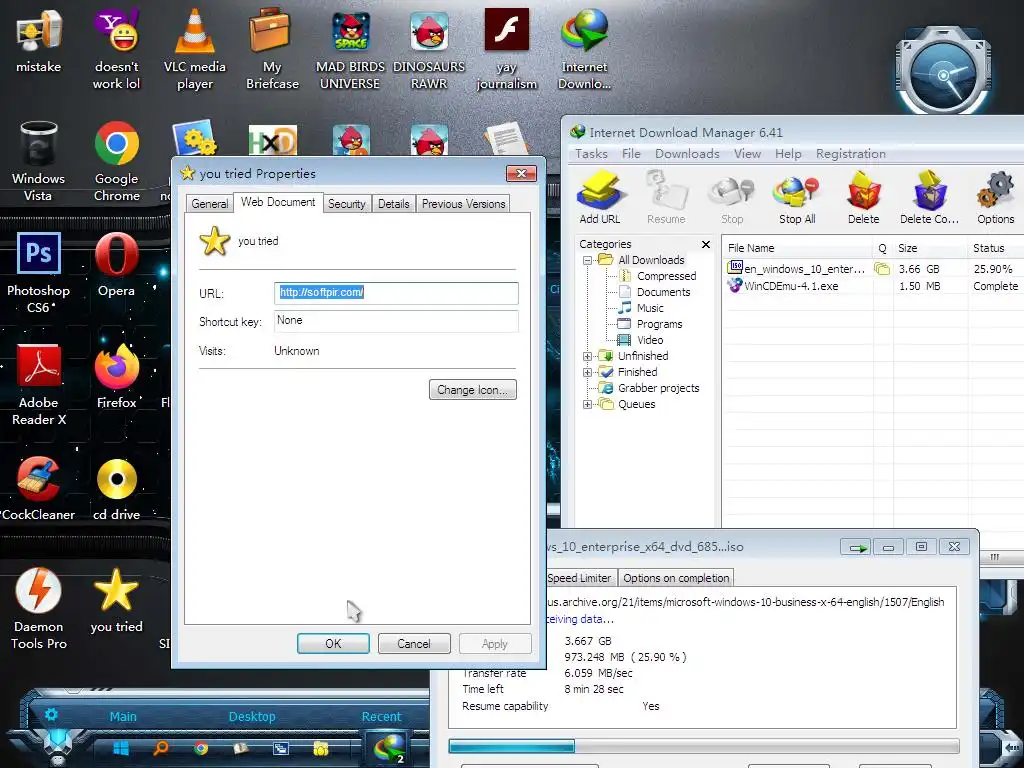The height and width of the screenshot is (768, 1024).
Task: Select the en_windows_10_enter... download row
Action: [872, 269]
